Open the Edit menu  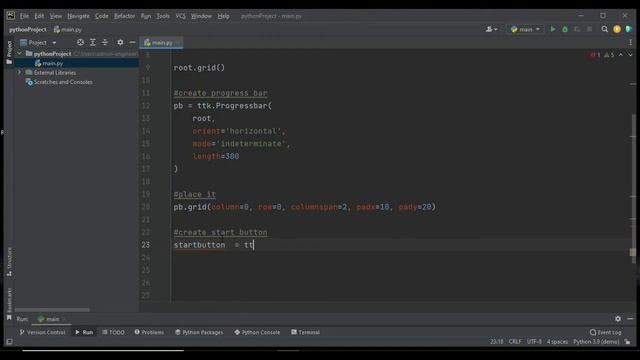tap(39, 16)
